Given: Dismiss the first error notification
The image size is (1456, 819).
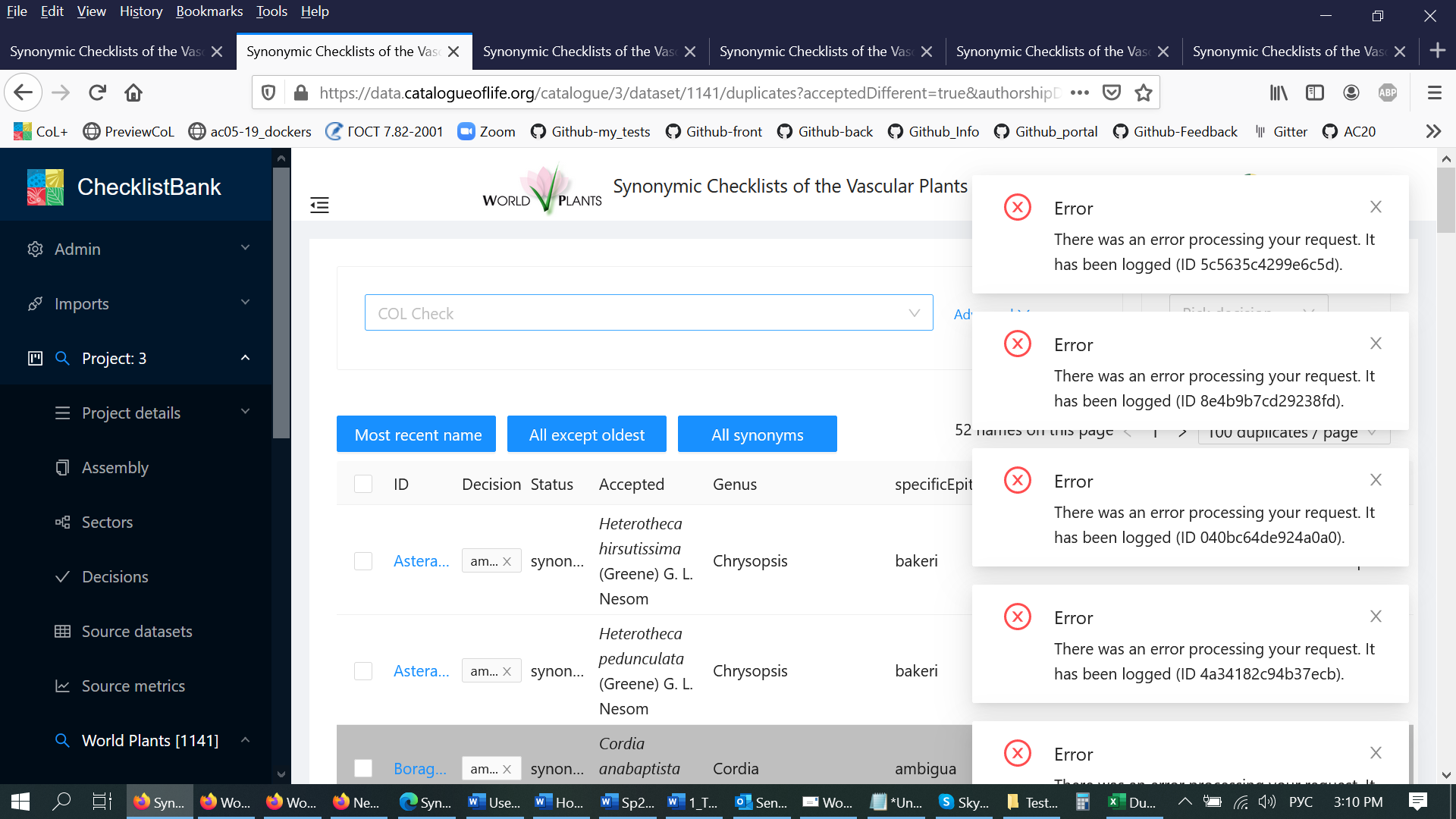Looking at the screenshot, I should [x=1376, y=207].
